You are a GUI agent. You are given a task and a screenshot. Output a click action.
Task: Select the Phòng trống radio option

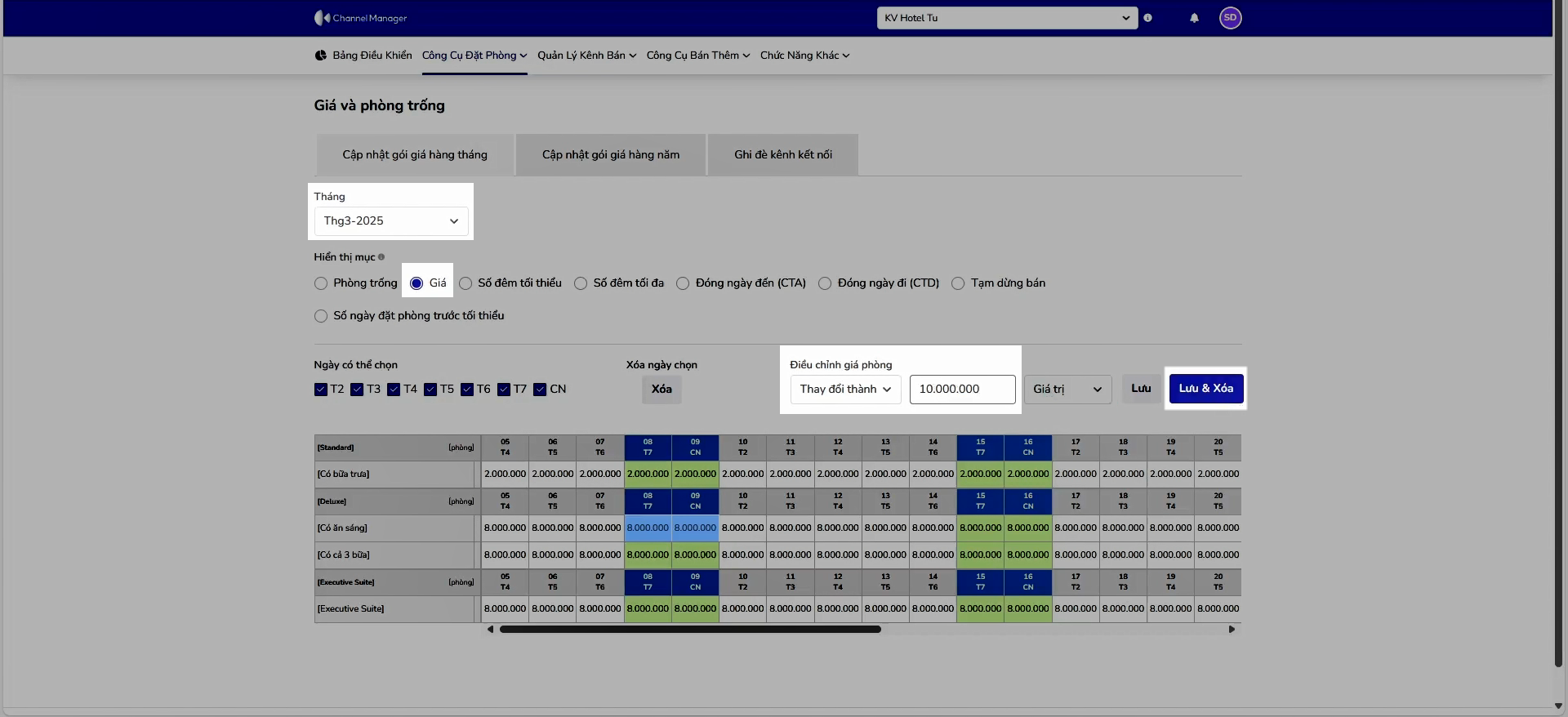[321, 283]
